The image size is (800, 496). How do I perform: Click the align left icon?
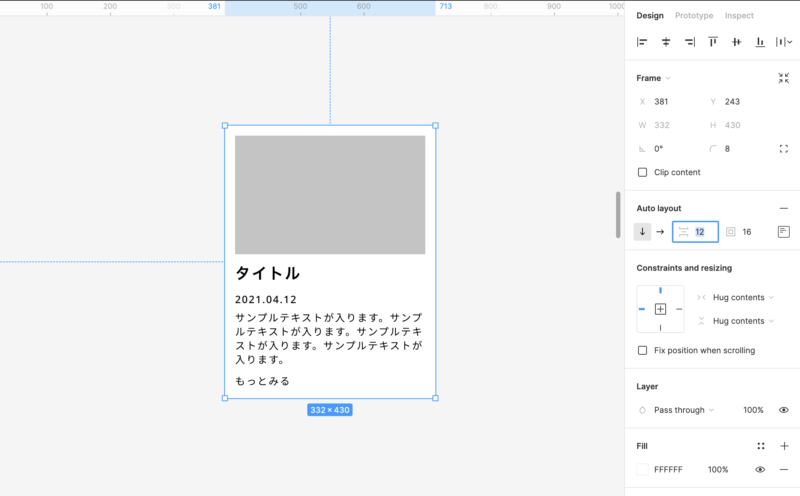(642, 42)
